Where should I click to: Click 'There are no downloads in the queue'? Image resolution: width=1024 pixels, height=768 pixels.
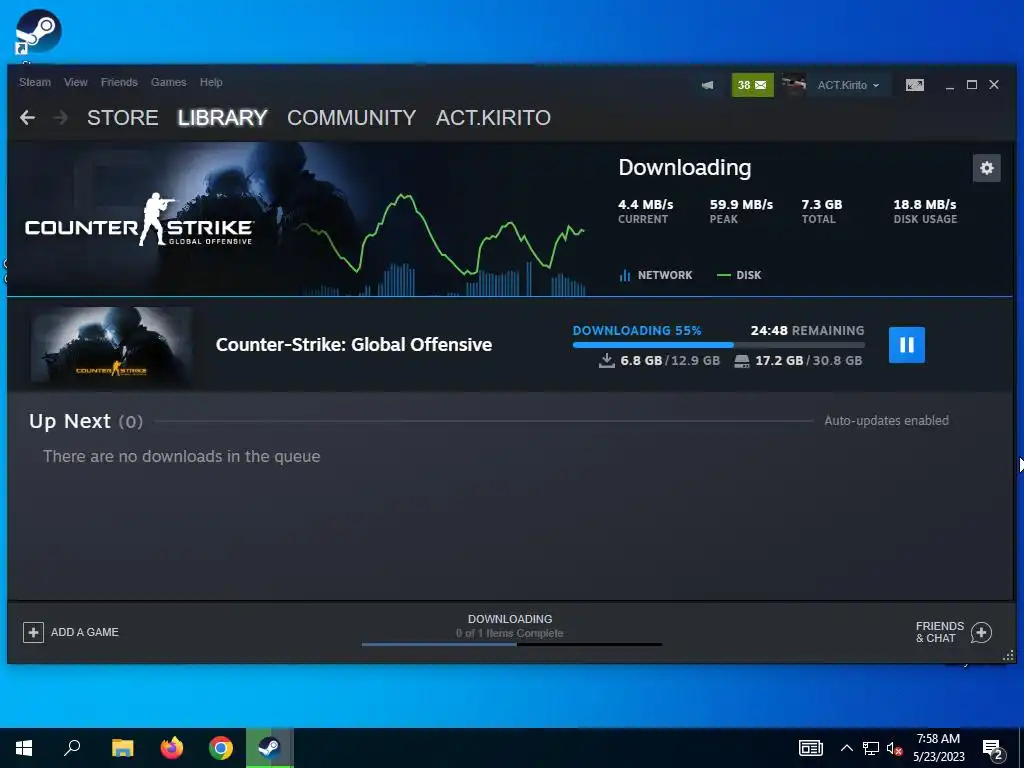(182, 456)
